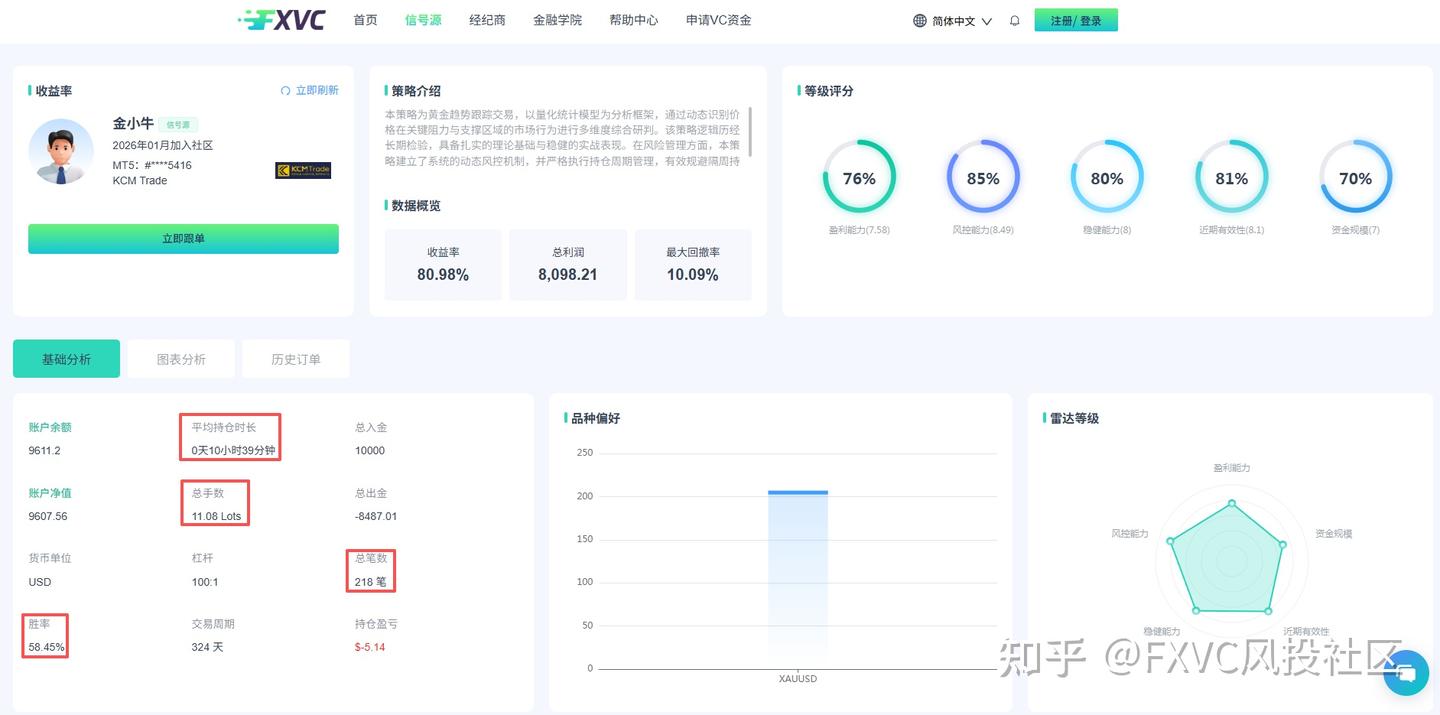Viewport: 1440px width, 715px height.
Task: Click the highlighted 胜率 statistic box
Action: tap(45, 635)
